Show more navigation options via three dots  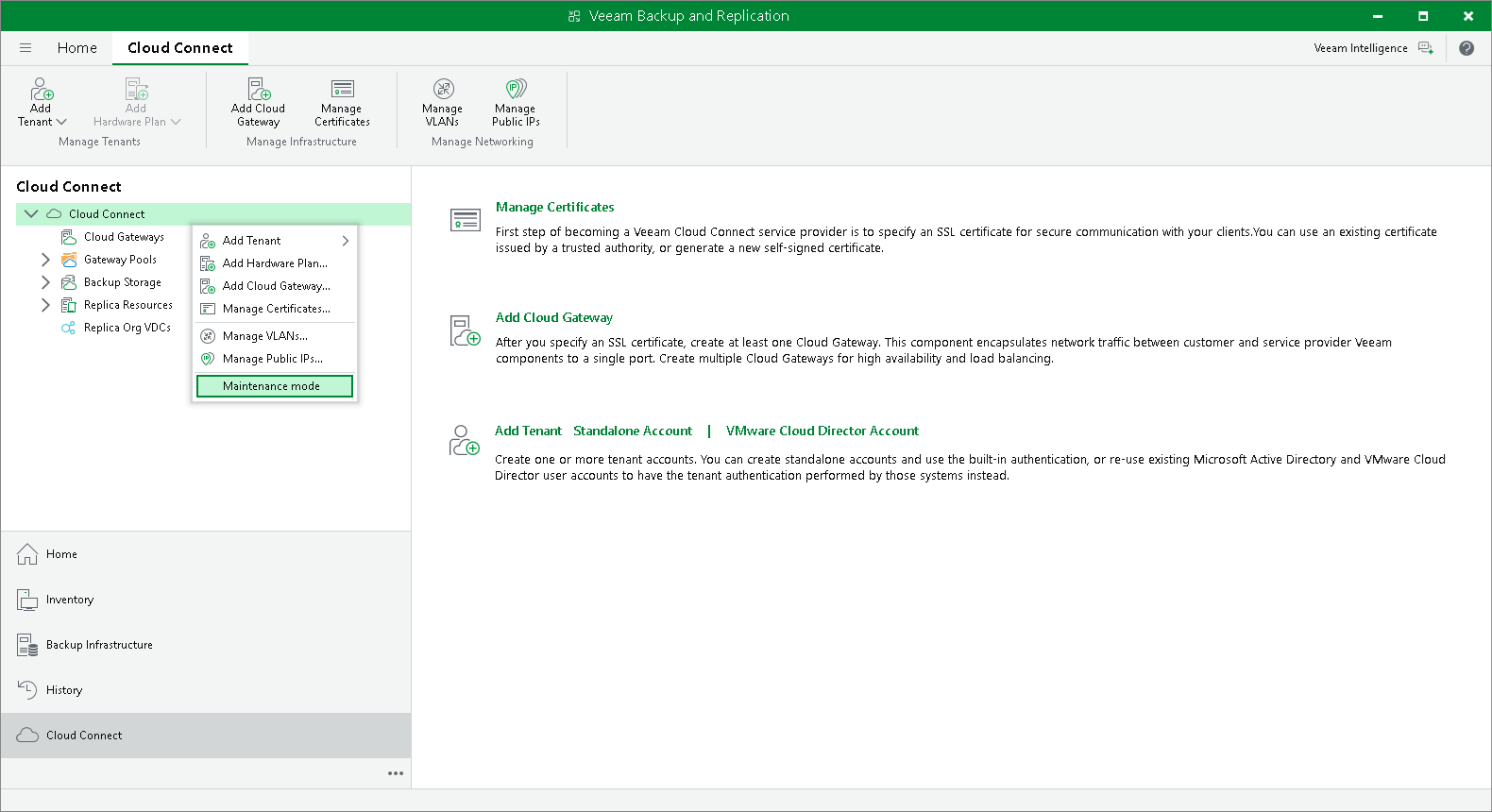(x=396, y=773)
